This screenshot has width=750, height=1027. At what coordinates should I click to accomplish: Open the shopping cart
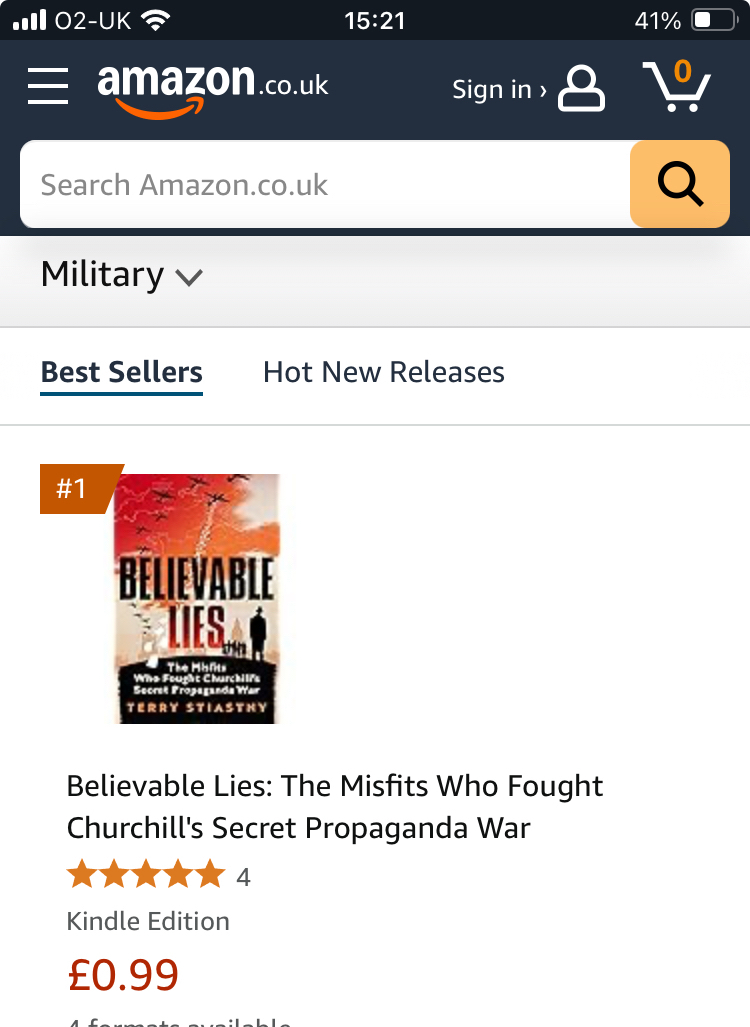pos(676,86)
